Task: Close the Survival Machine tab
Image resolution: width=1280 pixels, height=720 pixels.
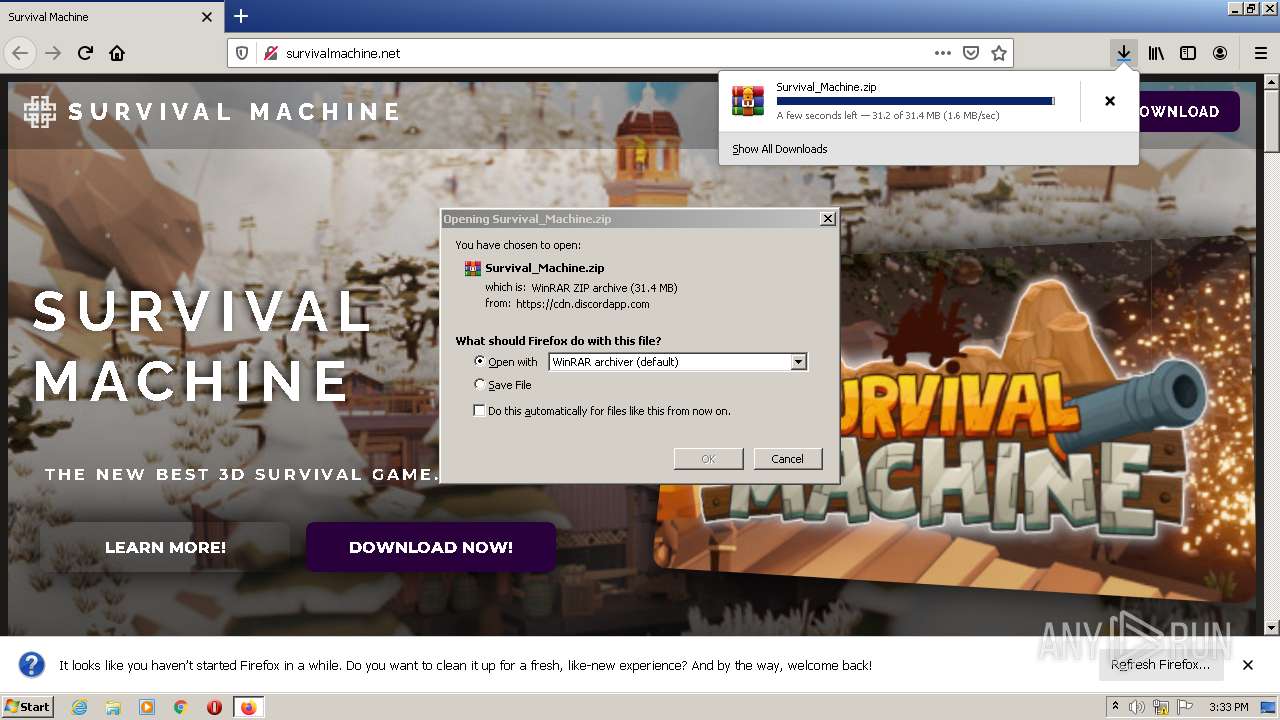Action: (x=207, y=17)
